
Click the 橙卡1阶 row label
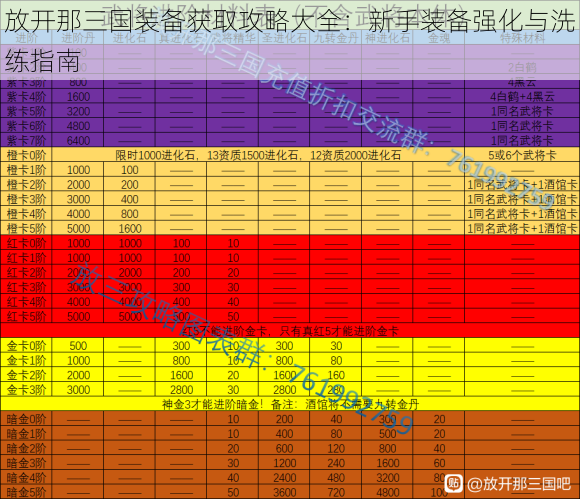pos(26,170)
